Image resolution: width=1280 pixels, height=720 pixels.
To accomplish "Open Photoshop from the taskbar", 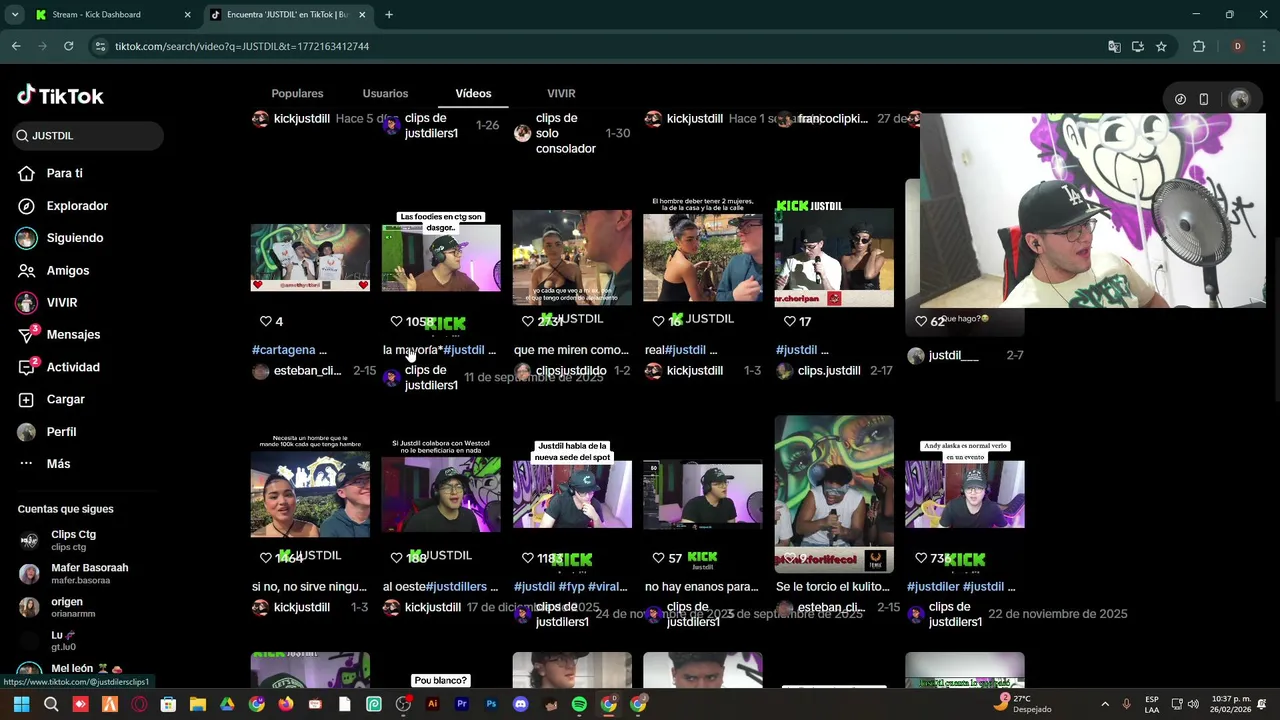I will [491, 704].
